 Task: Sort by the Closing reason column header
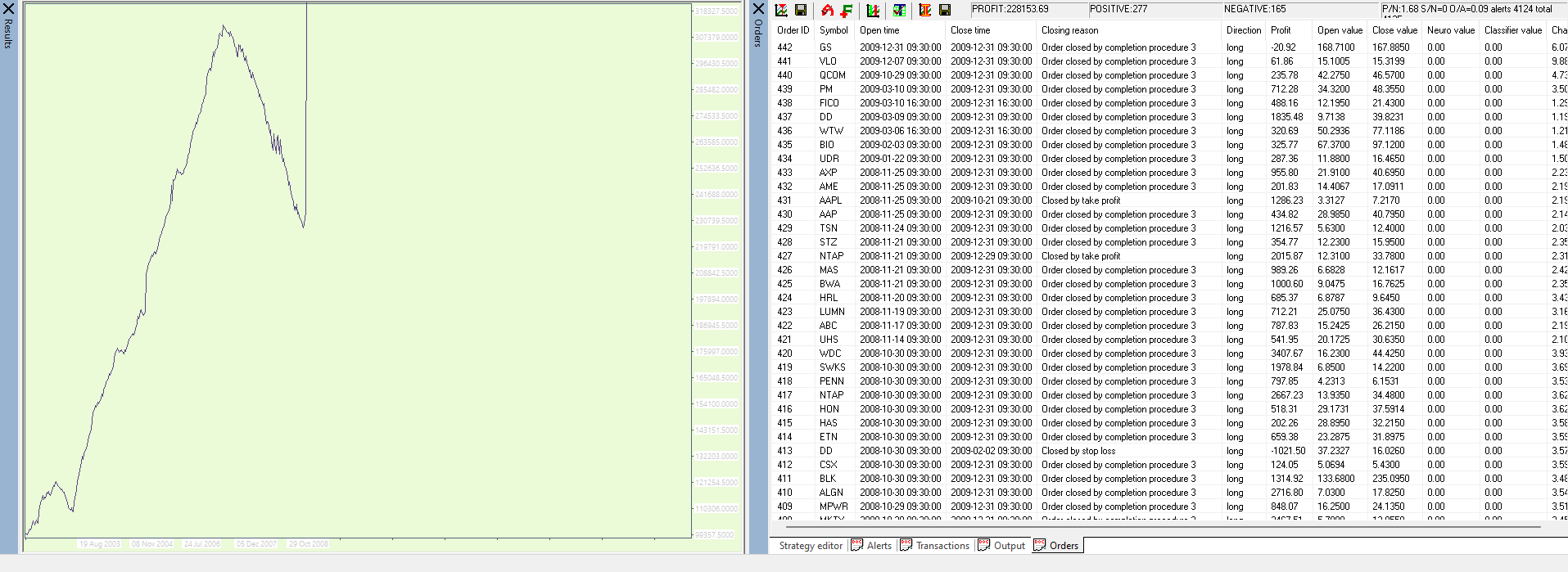[x=1069, y=30]
